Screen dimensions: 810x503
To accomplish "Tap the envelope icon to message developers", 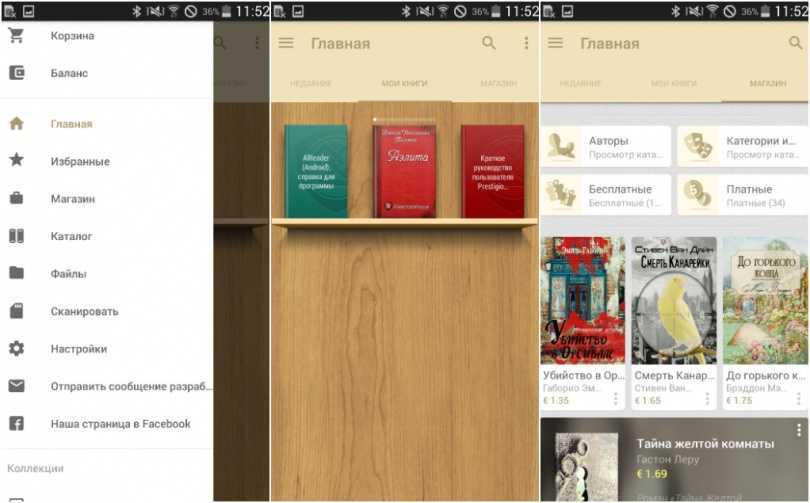I will [16, 386].
